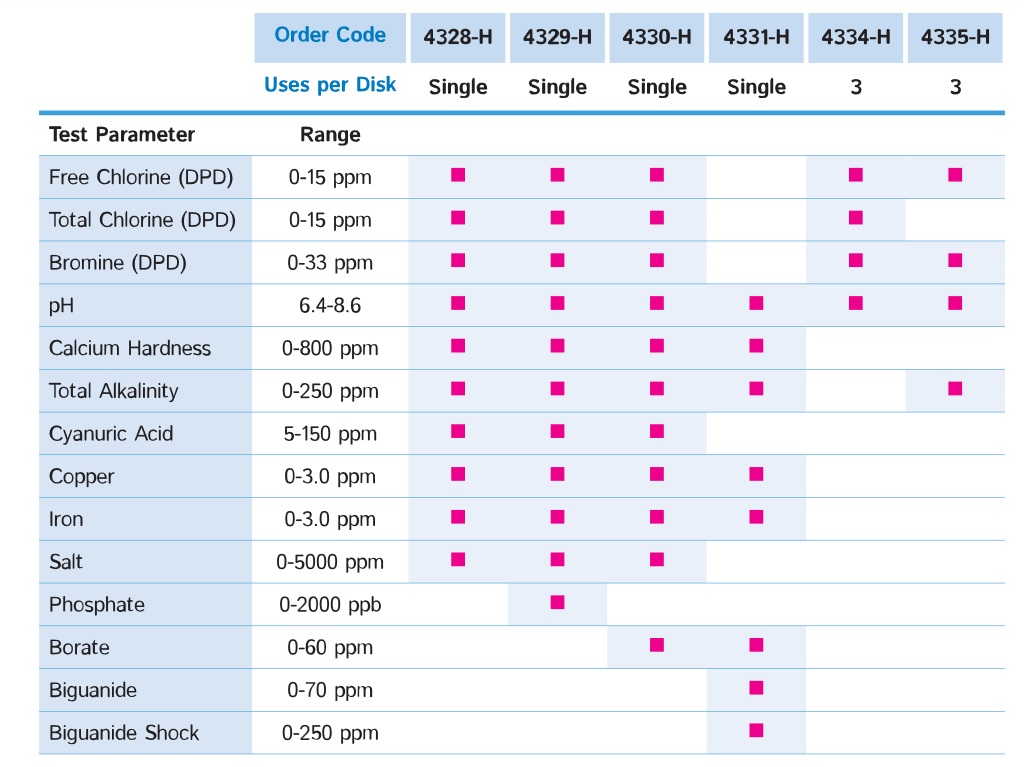Select Free Chlorine marker under 4335-H

tap(955, 174)
